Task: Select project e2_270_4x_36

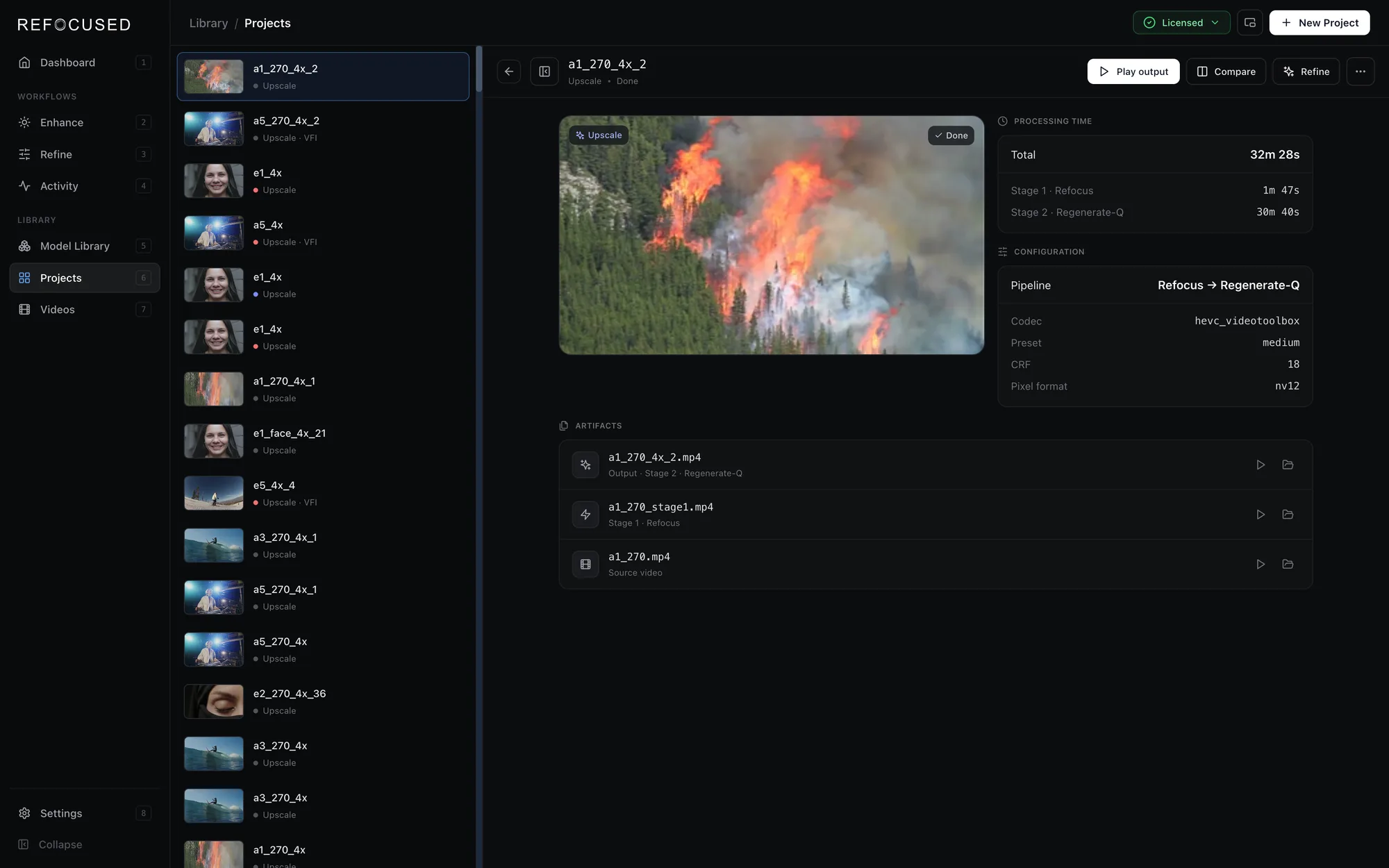Action: [323, 701]
